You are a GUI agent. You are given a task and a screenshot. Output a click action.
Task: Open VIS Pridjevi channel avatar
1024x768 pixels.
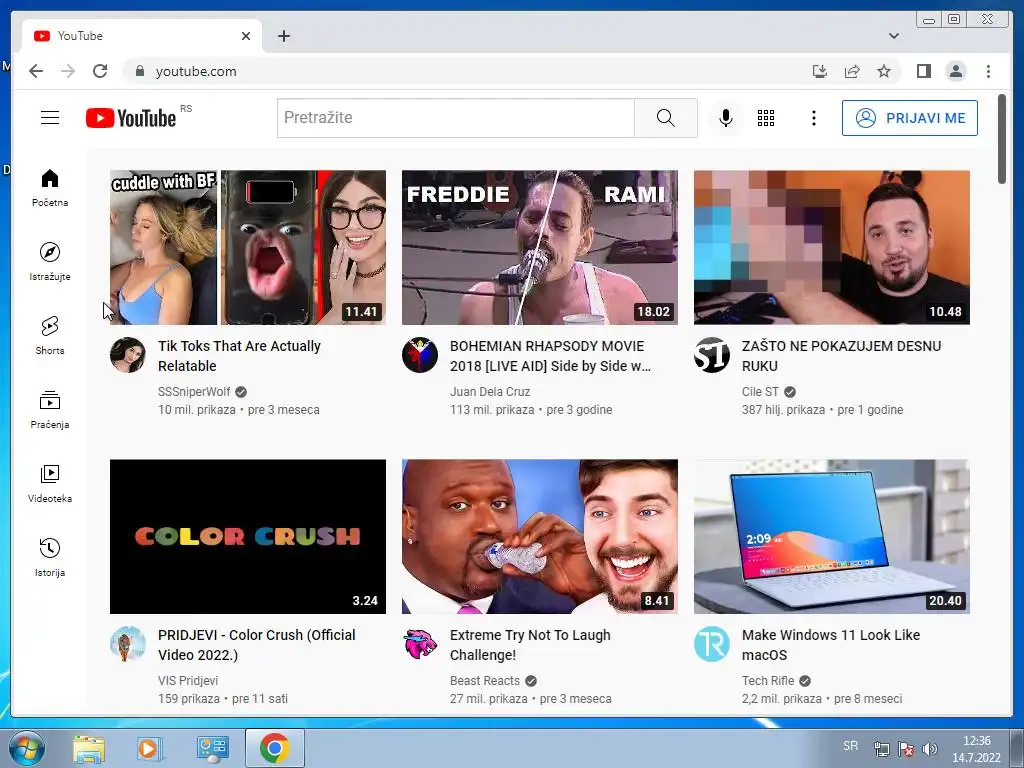click(x=127, y=644)
